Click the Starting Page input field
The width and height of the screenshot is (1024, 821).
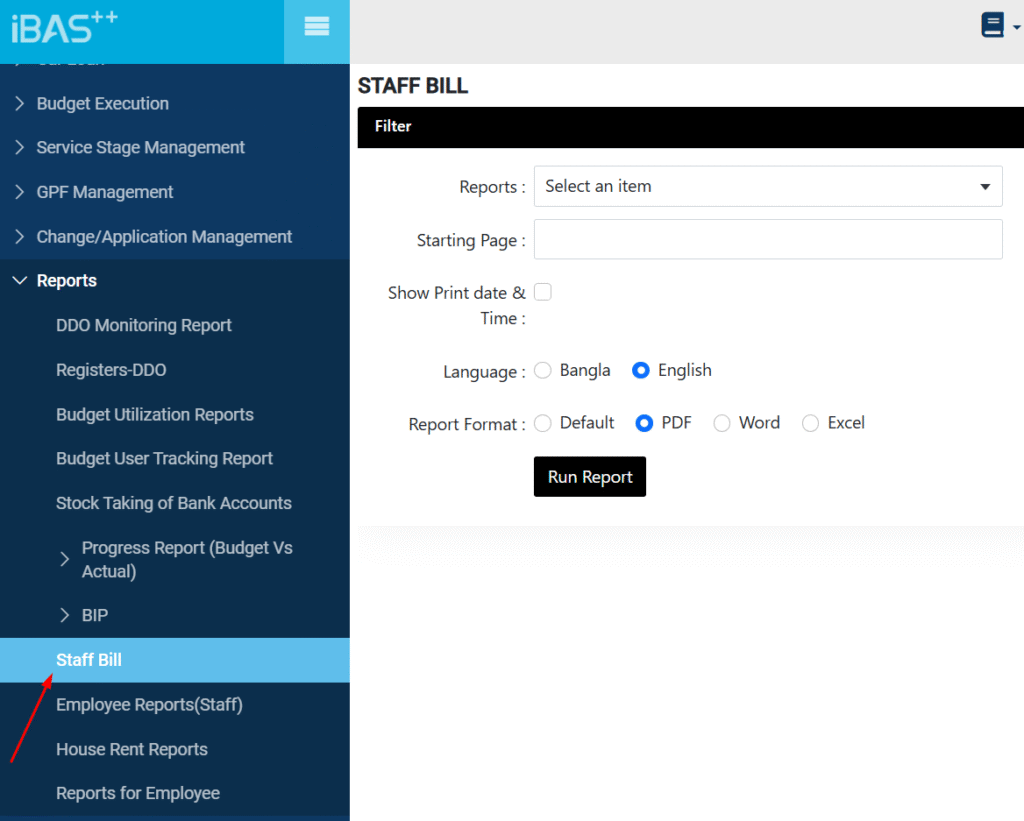point(767,239)
